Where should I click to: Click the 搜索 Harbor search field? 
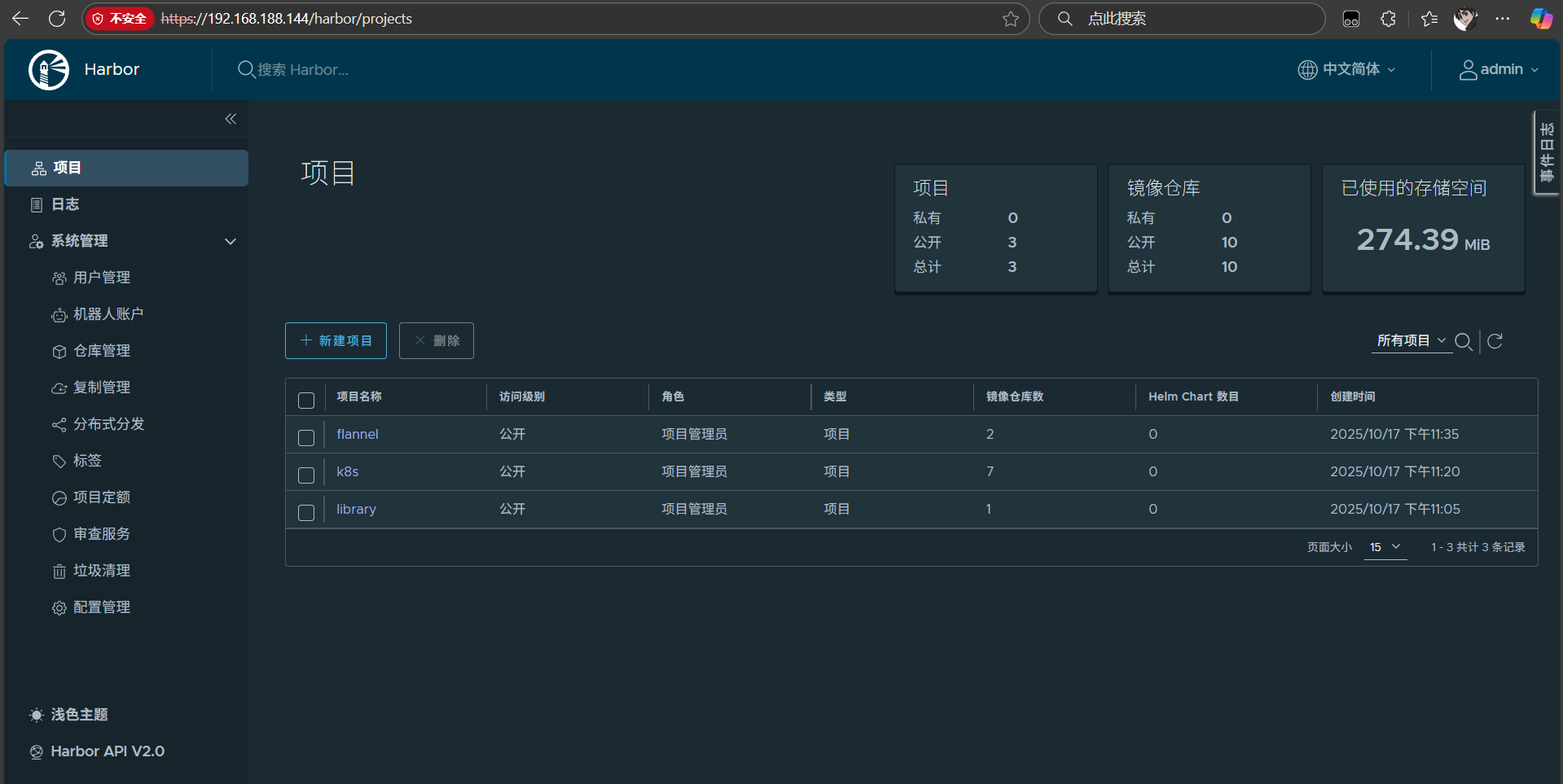303,70
